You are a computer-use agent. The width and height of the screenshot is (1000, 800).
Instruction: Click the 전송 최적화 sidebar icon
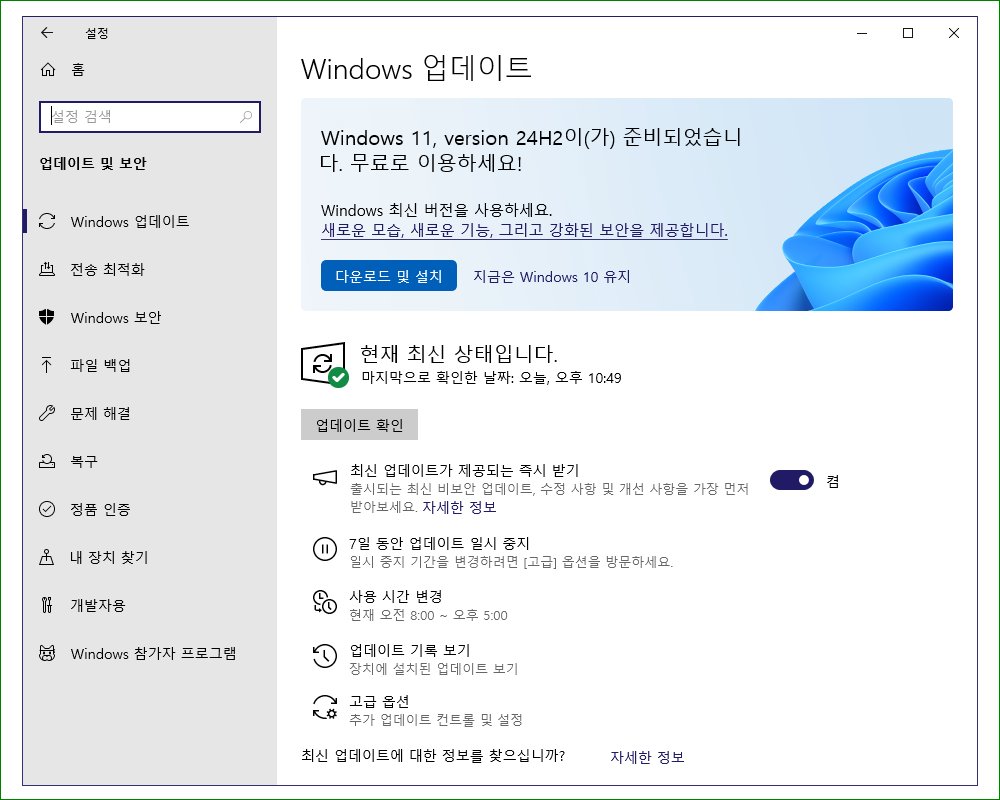tap(47, 269)
